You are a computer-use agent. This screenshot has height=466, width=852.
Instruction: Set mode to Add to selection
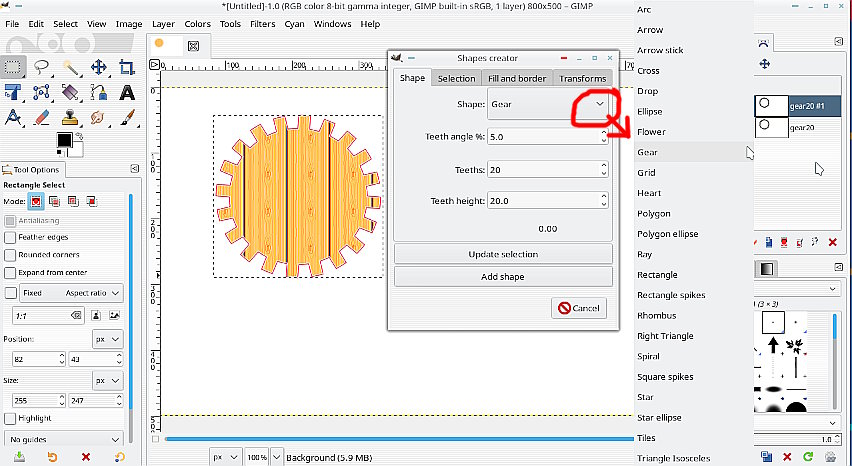coord(54,201)
